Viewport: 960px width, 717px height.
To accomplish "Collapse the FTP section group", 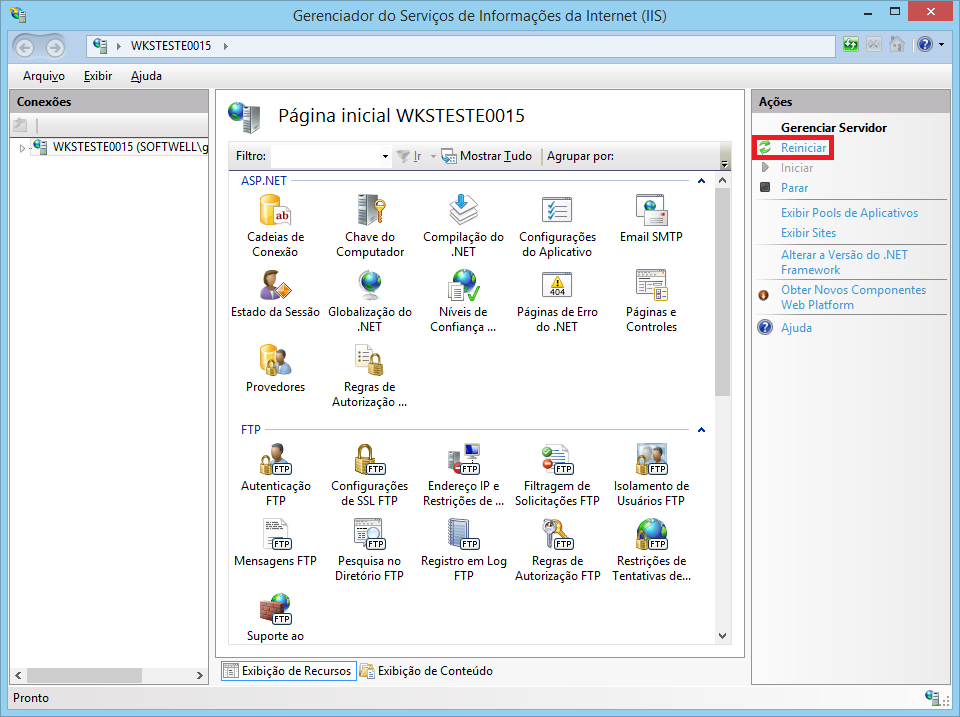I will 701,430.
